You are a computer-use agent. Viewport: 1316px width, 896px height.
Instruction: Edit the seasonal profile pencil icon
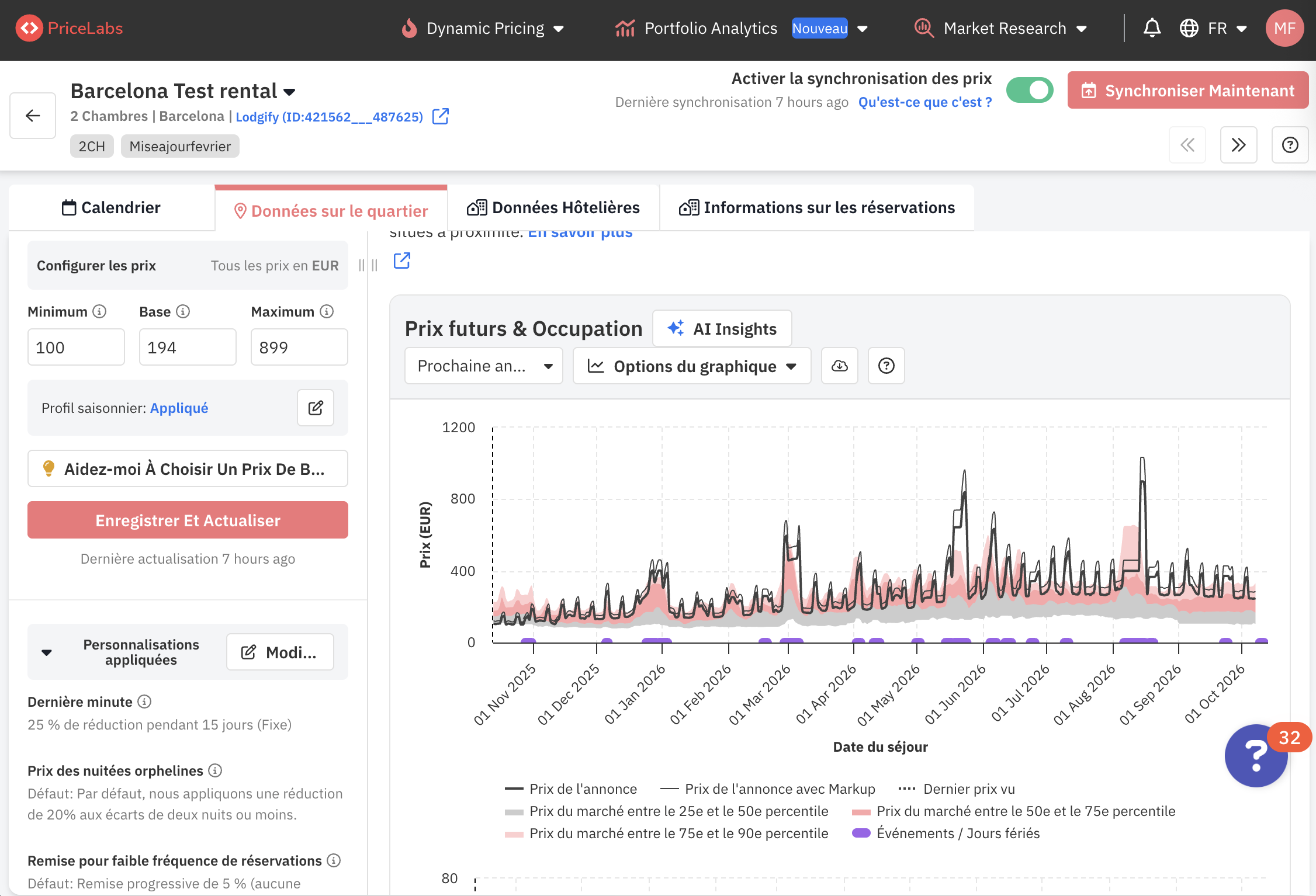[316, 408]
